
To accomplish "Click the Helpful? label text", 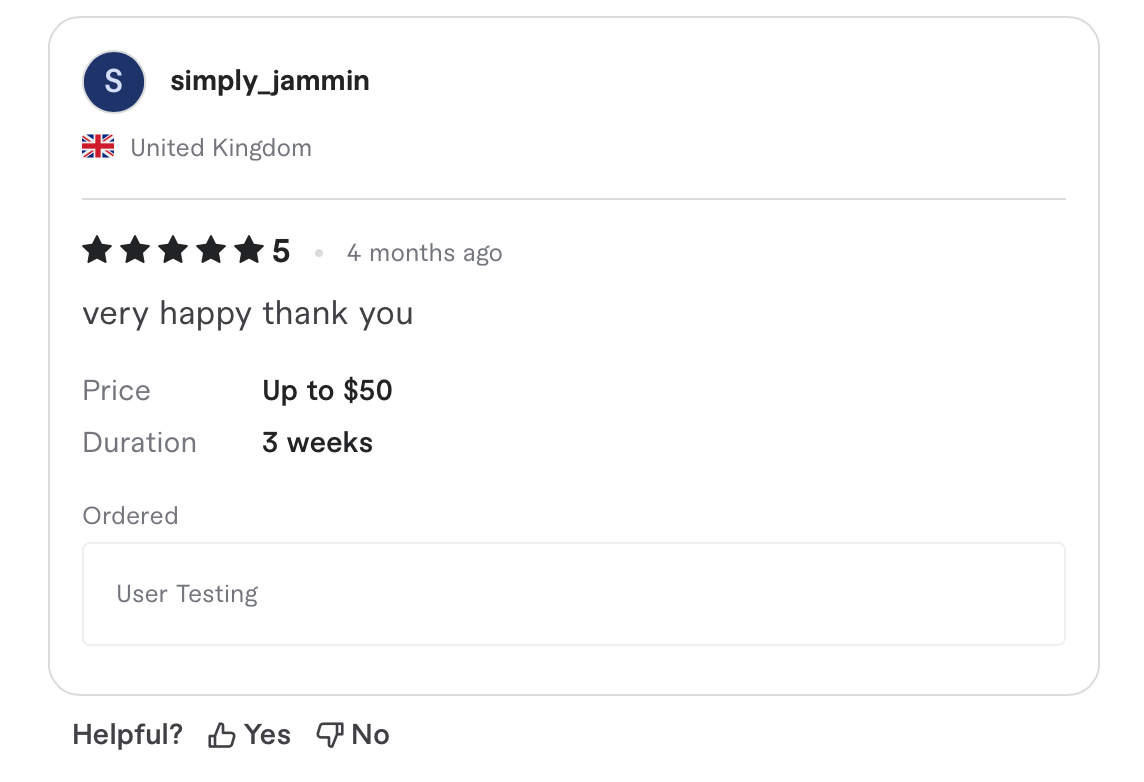I will [127, 733].
